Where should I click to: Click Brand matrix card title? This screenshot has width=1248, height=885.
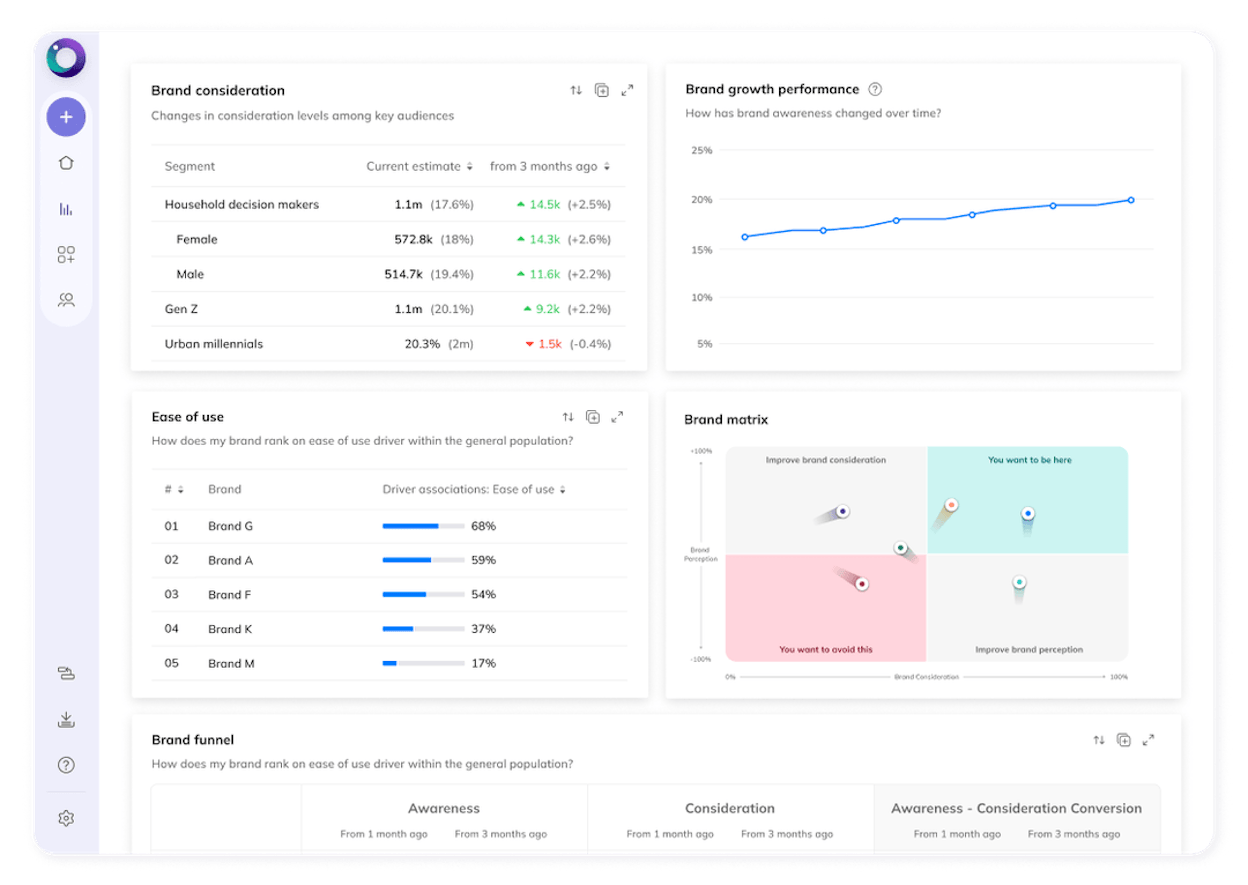[726, 420]
